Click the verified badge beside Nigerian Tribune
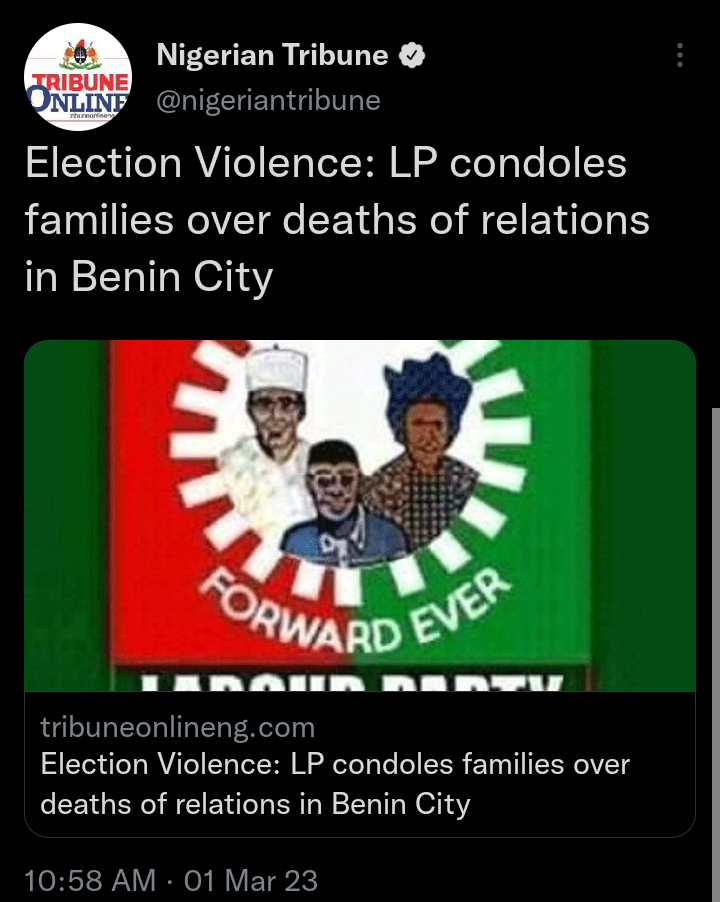This screenshot has height=902, width=720. pos(412,56)
